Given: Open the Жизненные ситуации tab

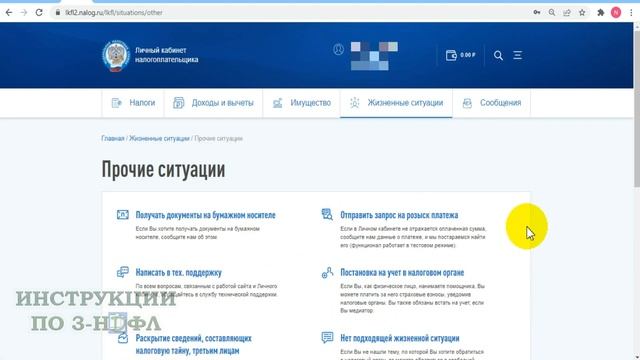Looking at the screenshot, I should (x=396, y=103).
